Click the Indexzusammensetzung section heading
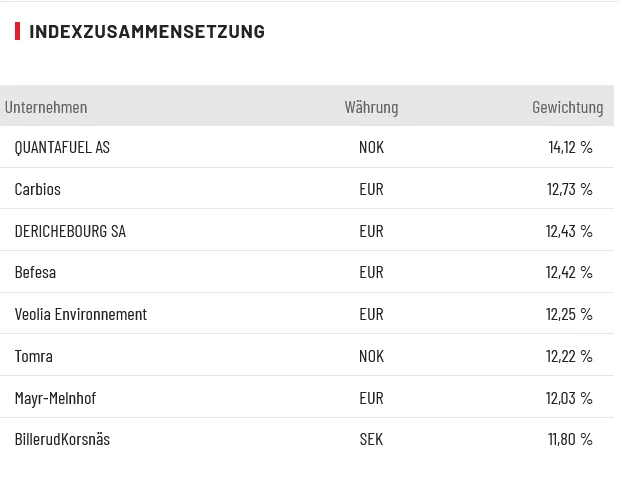619x479 pixels. tap(147, 31)
